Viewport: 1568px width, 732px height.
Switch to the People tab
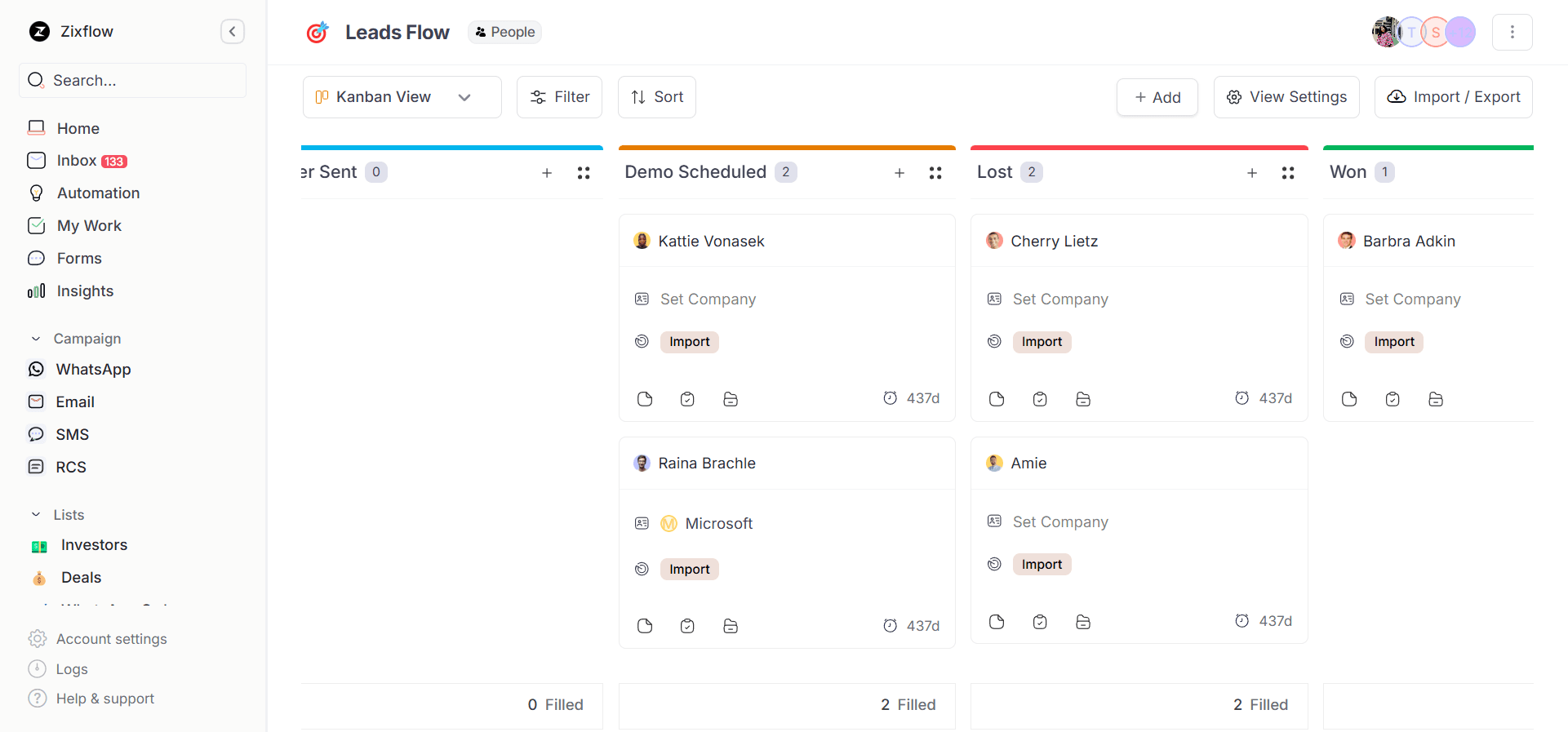(x=504, y=32)
